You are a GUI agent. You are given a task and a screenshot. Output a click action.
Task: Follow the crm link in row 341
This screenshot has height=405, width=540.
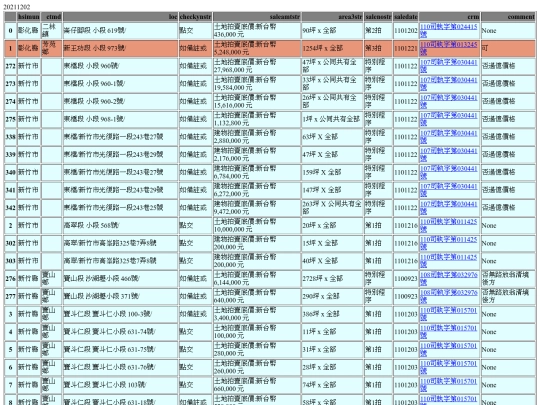pos(449,190)
